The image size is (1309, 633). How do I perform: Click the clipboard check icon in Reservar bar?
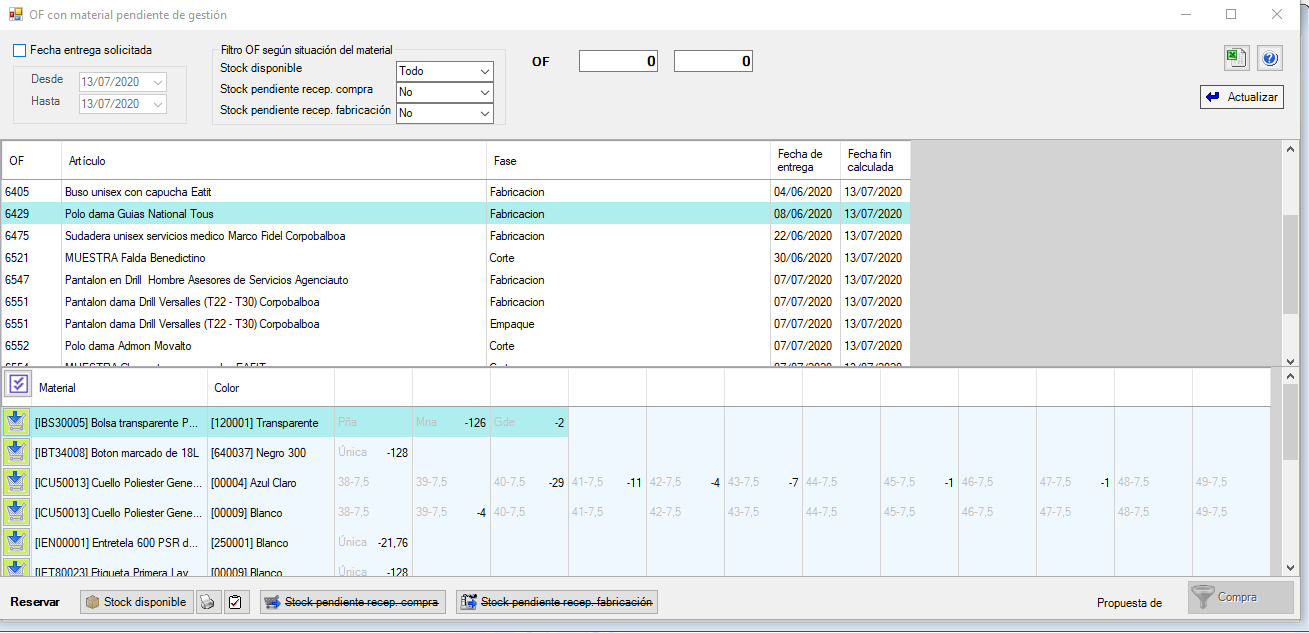click(x=236, y=602)
